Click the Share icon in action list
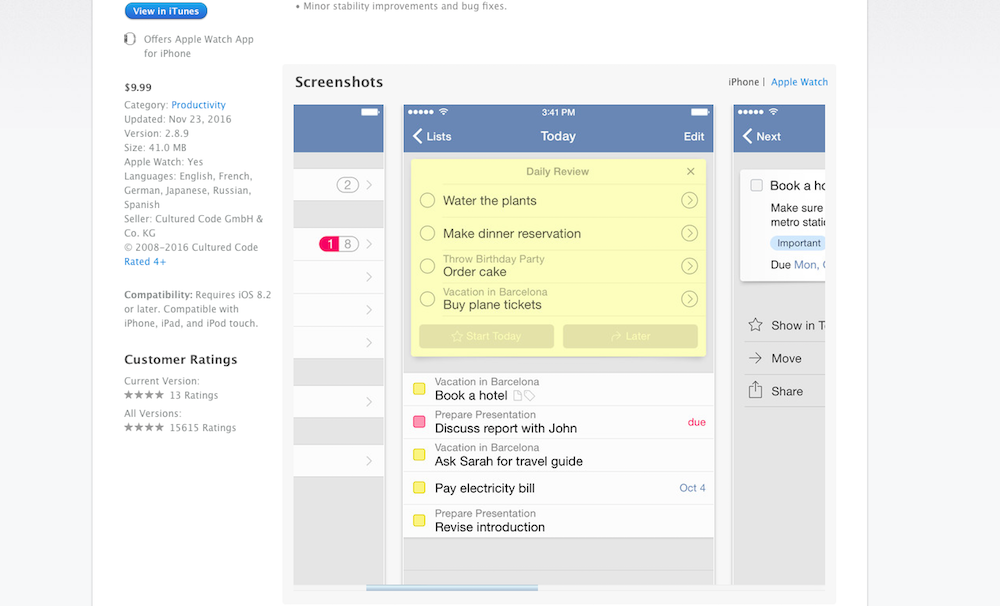Screen dimensions: 1000x606 click(x=756, y=391)
